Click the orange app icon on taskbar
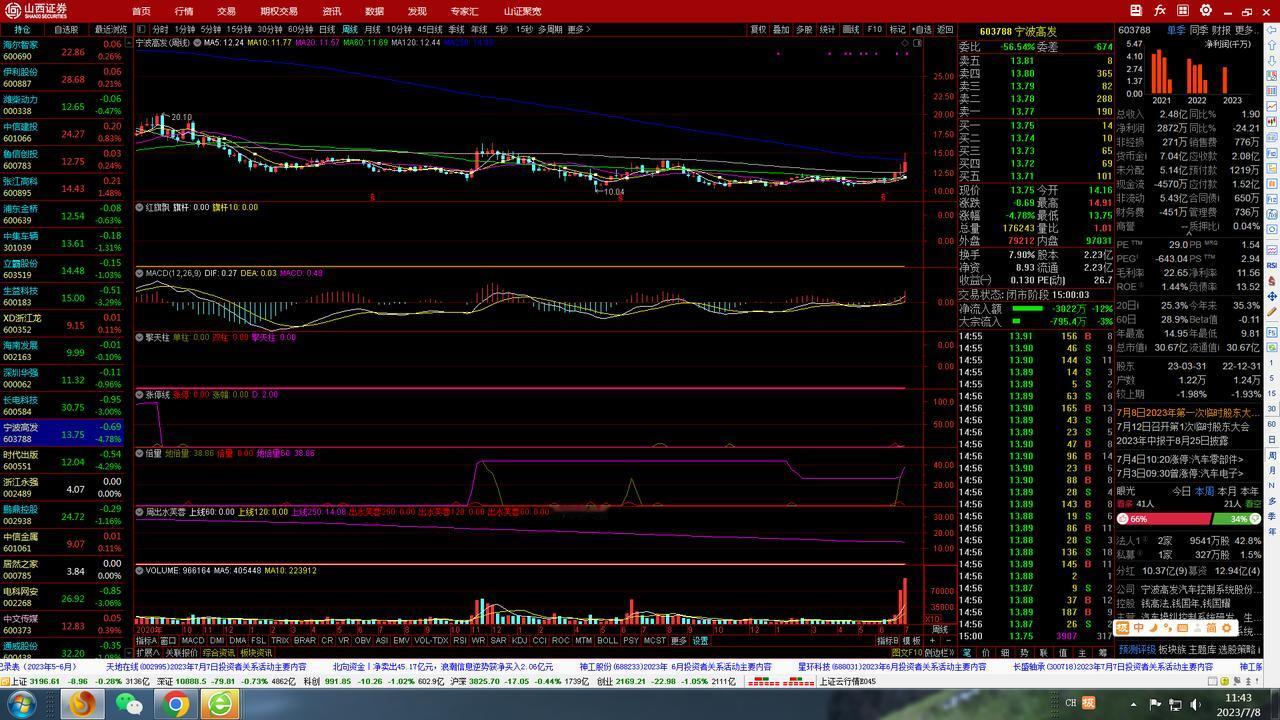 point(83,704)
